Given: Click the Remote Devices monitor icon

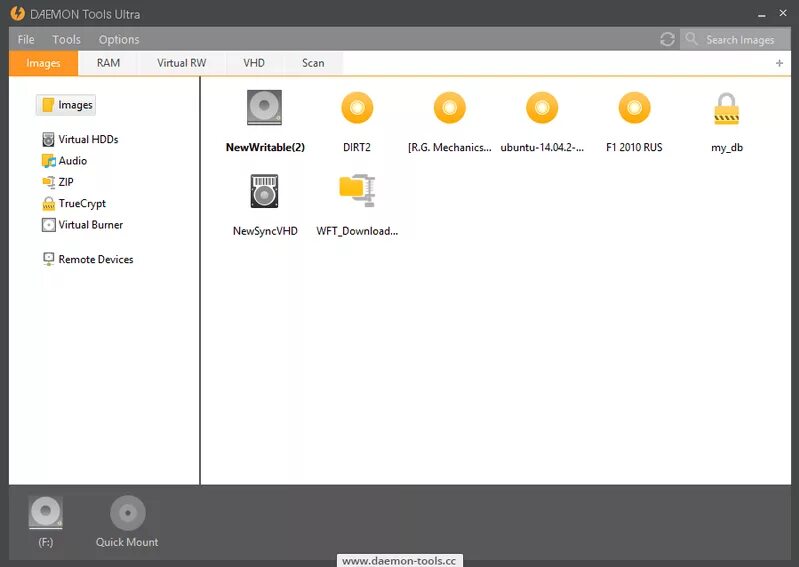Looking at the screenshot, I should coord(48,259).
